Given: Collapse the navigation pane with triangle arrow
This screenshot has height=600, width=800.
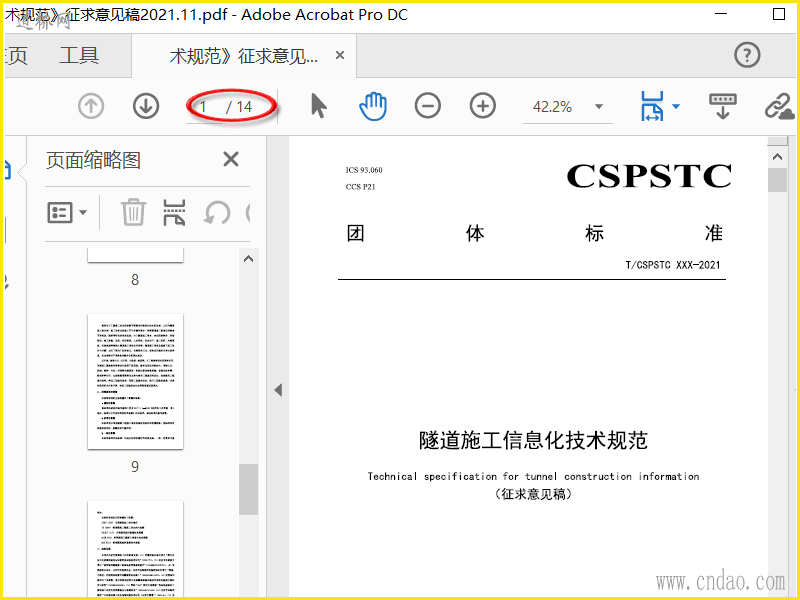Looking at the screenshot, I should point(278,390).
